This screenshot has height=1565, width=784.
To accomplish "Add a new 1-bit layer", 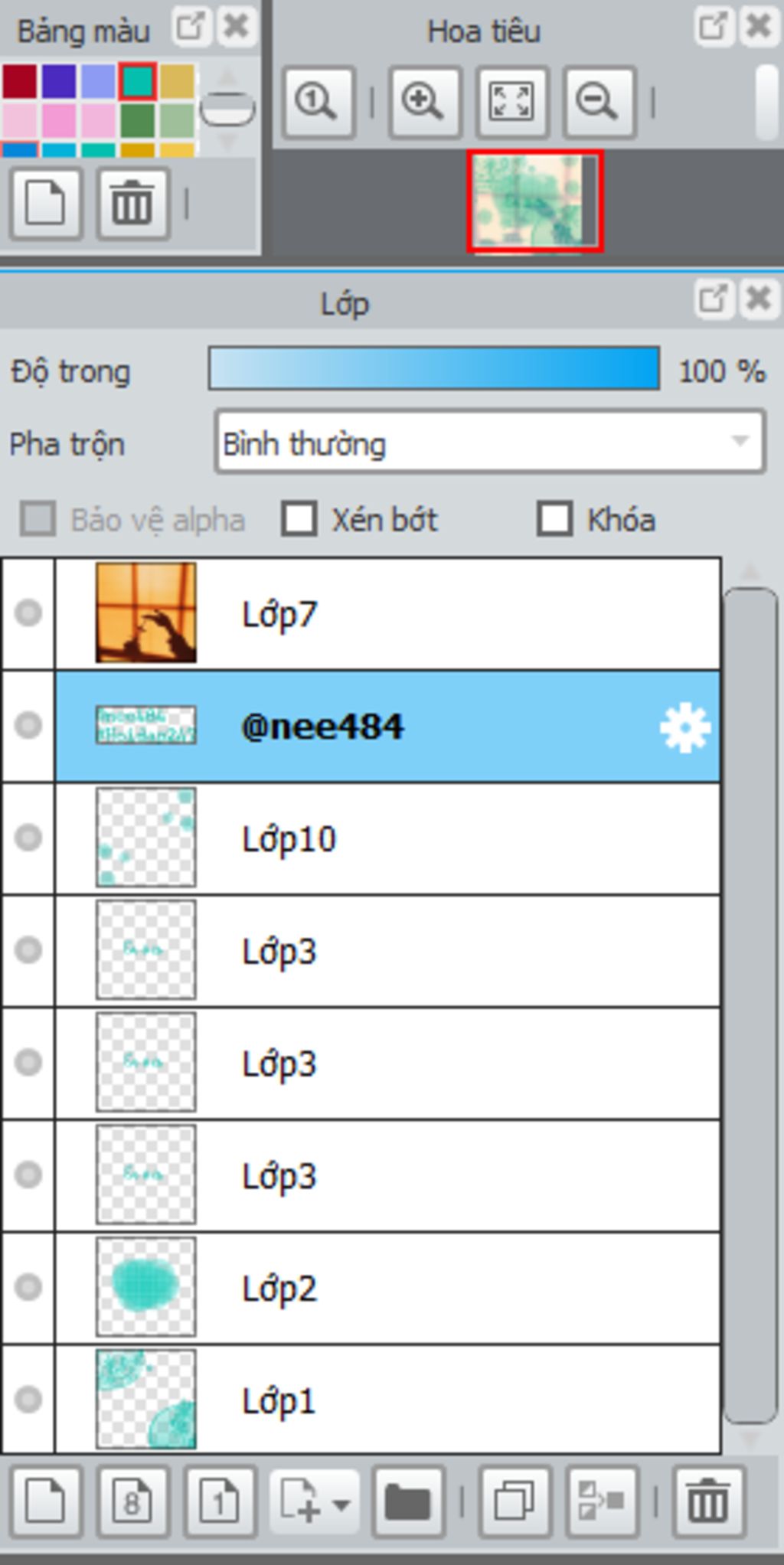I will [220, 1502].
